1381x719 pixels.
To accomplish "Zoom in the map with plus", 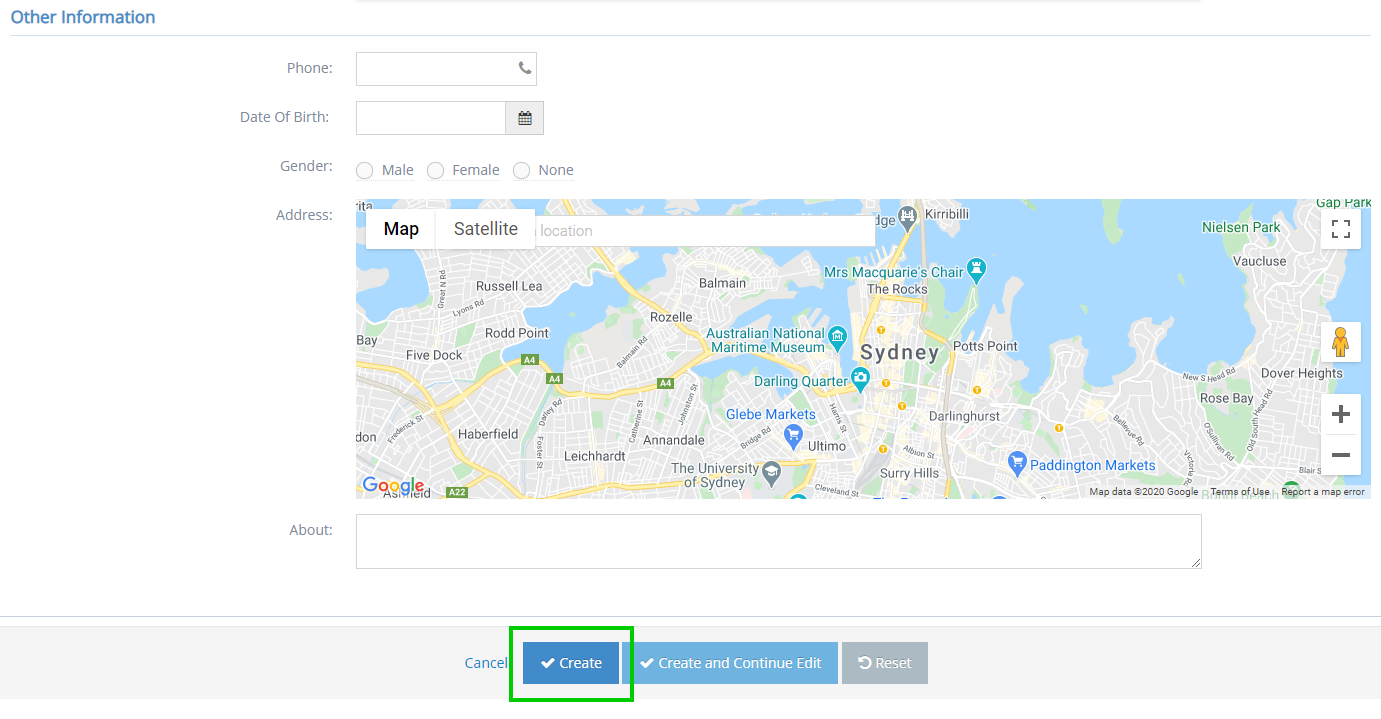I will coord(1340,414).
